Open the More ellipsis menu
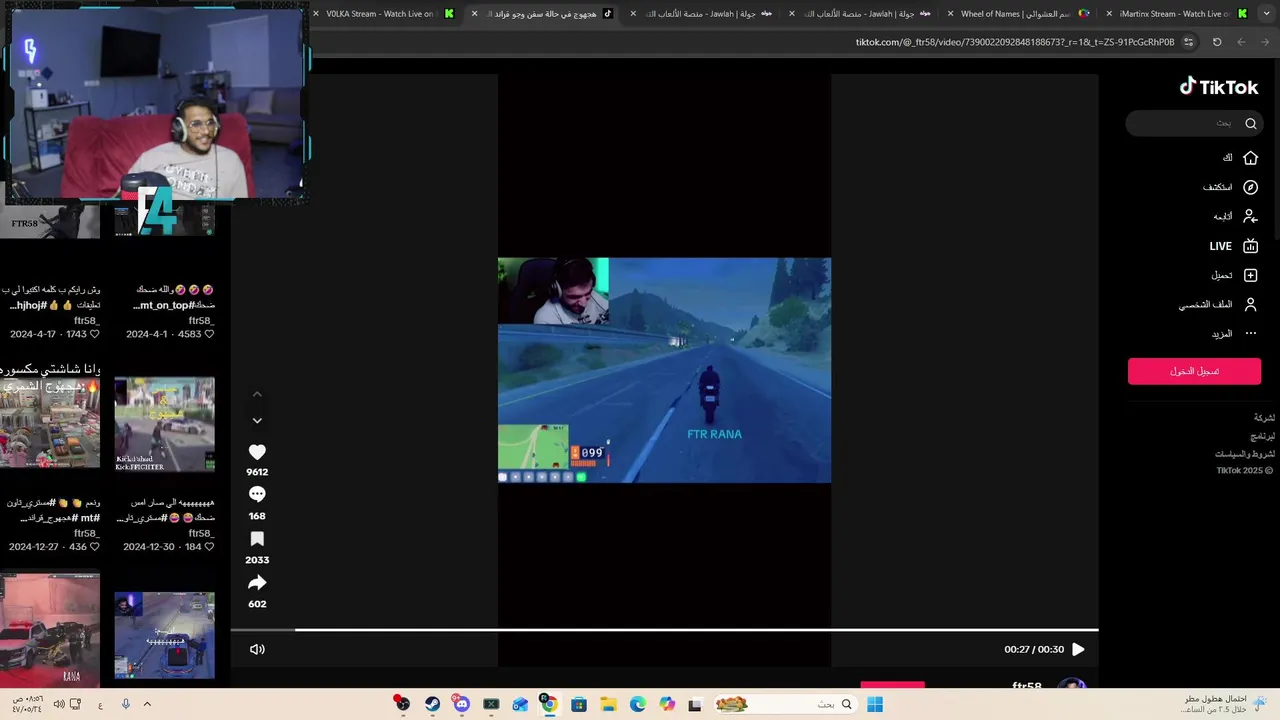The height and width of the screenshot is (720, 1280). 1250,333
